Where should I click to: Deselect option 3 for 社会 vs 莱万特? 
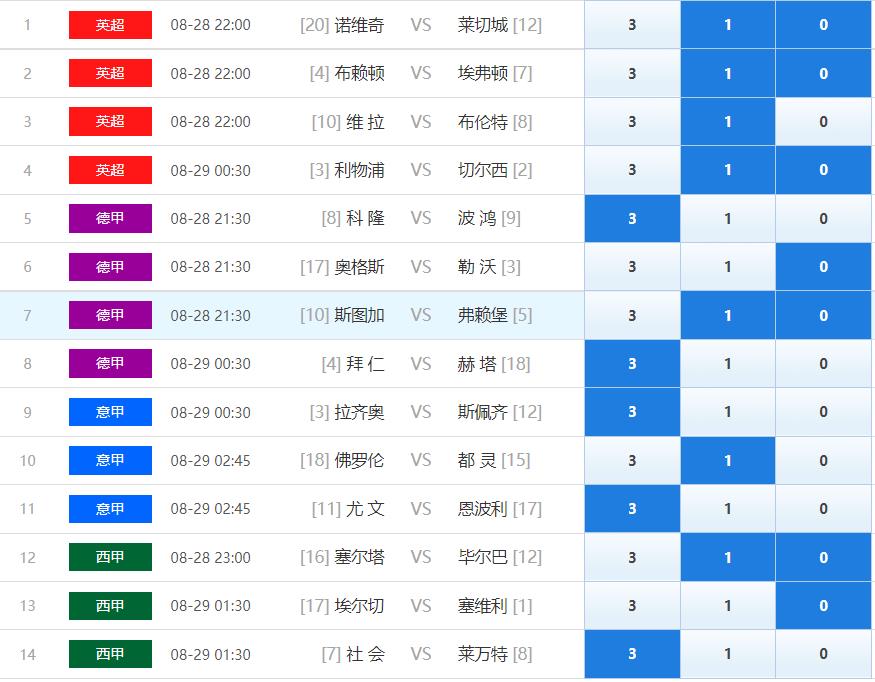[x=632, y=654]
